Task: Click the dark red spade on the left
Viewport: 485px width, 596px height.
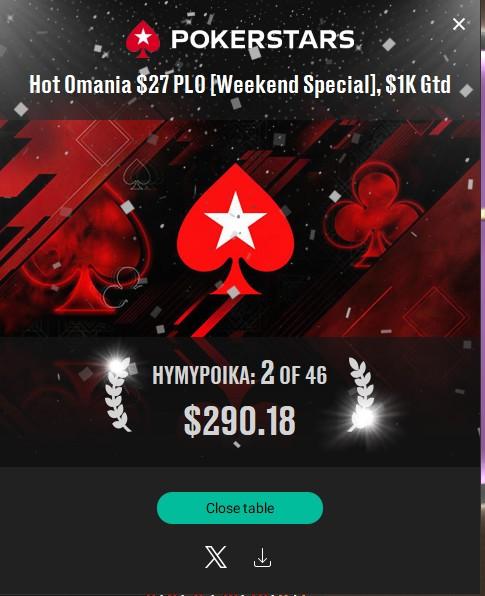Action: [x=86, y=249]
